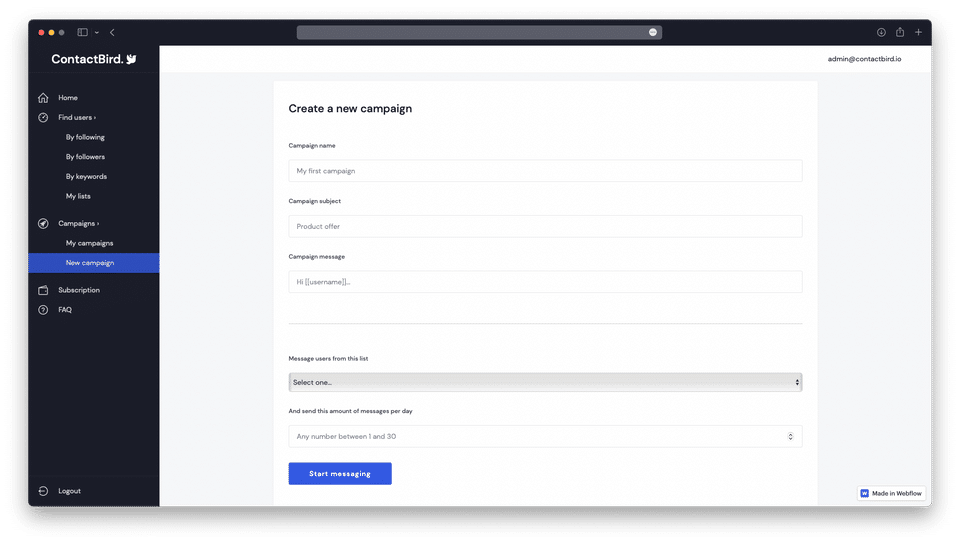Select New campaign in sidebar
The width and height of the screenshot is (960, 544).
(x=94, y=263)
